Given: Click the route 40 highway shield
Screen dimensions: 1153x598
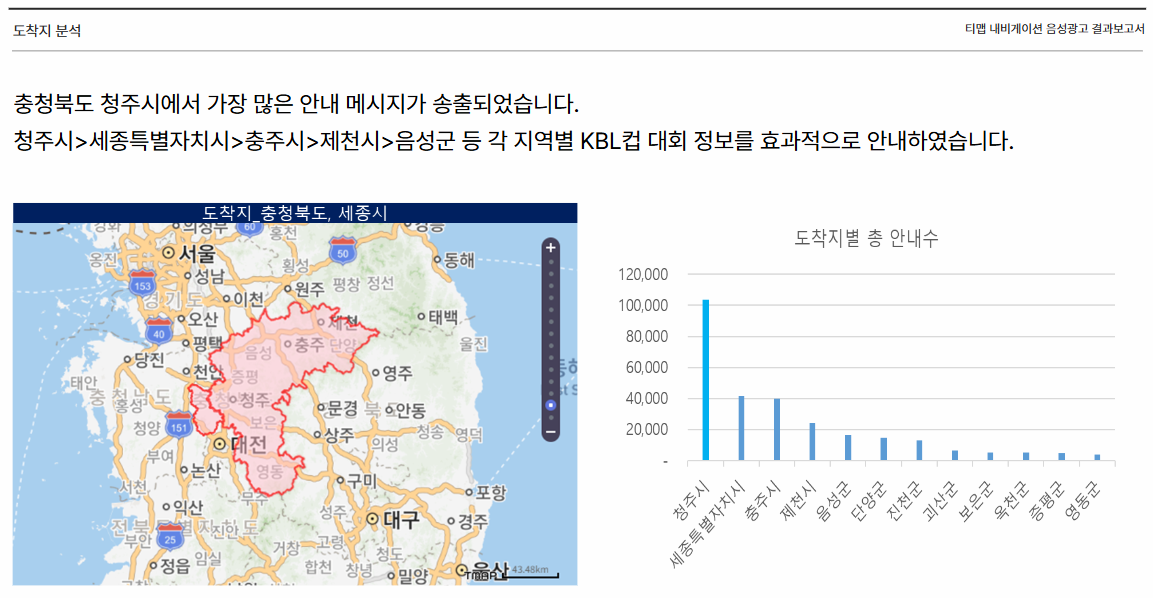Looking at the screenshot, I should click(x=159, y=331).
